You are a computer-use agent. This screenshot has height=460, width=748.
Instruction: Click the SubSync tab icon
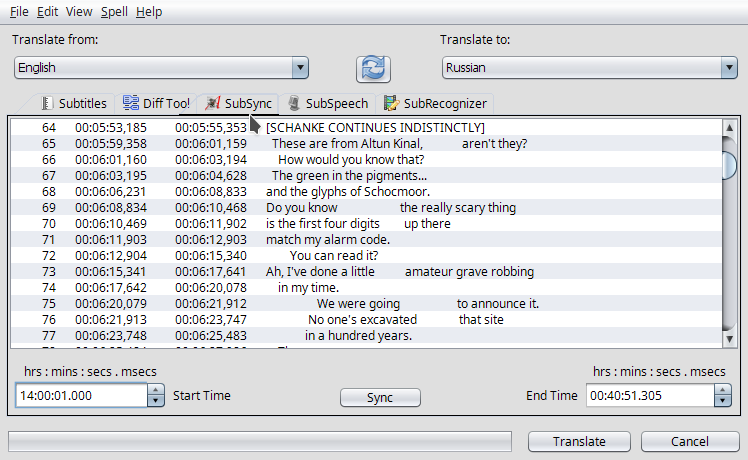(213, 103)
